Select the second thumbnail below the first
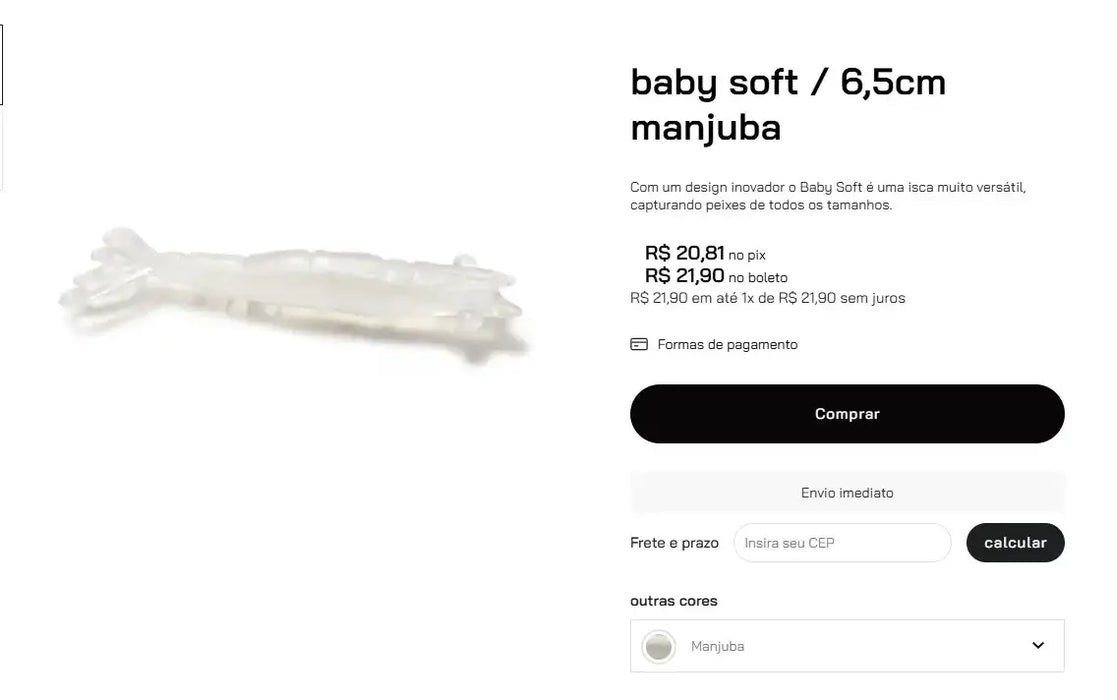 point(1,150)
